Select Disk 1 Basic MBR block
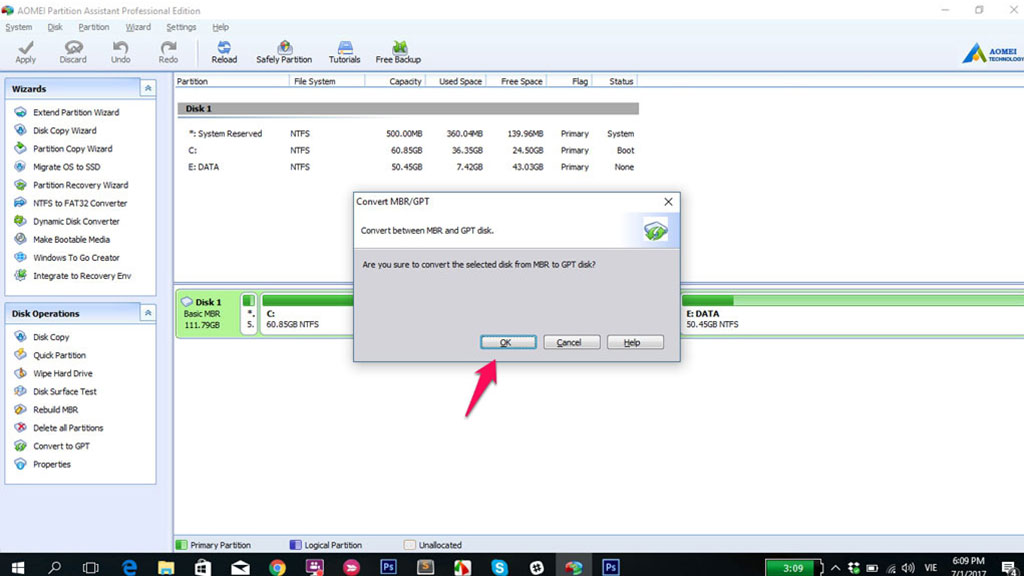Image resolution: width=1024 pixels, height=576 pixels. 208,314
